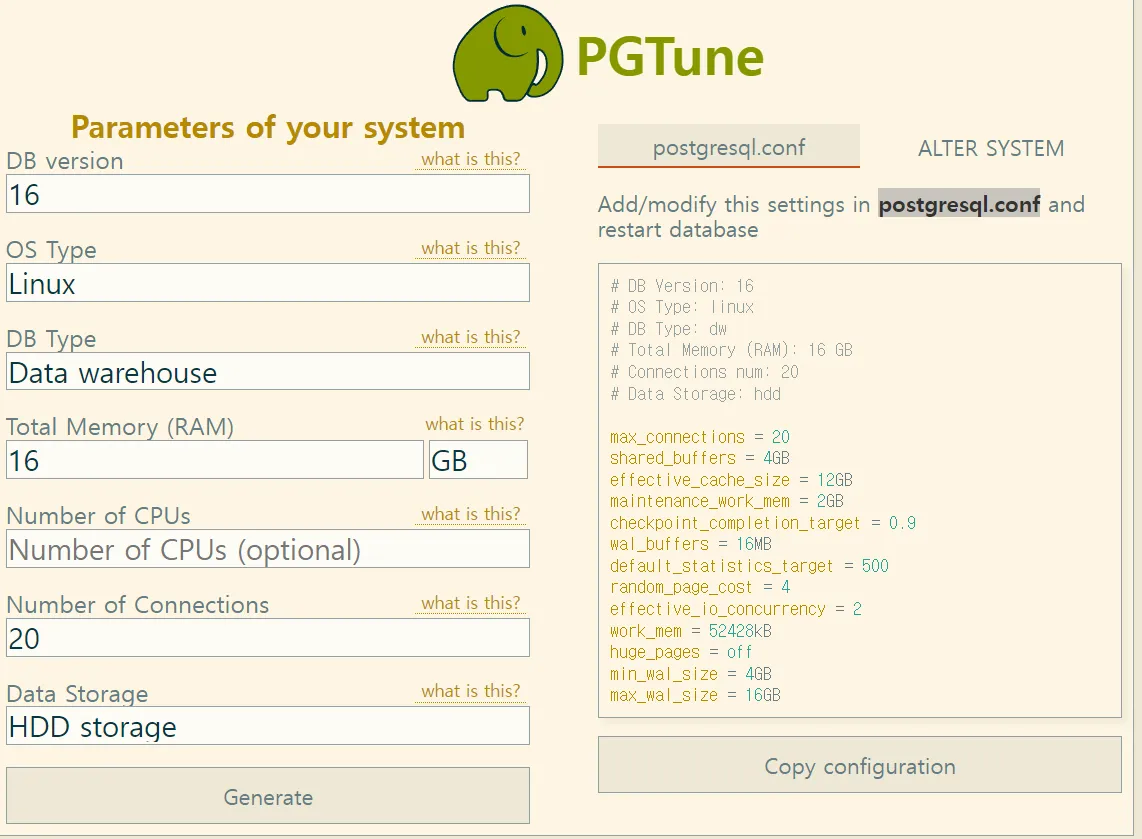Switch to the ALTER SYSTEM tab
This screenshot has height=839, width=1142.
coord(991,148)
